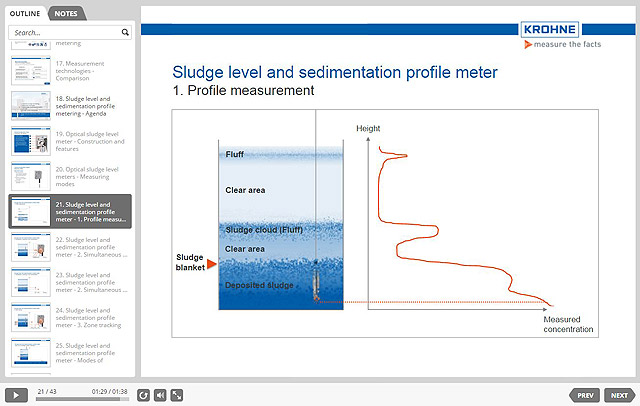640x406 pixels.
Task: Click the 'Deposited sludge' label in diagram
Action: point(259,285)
